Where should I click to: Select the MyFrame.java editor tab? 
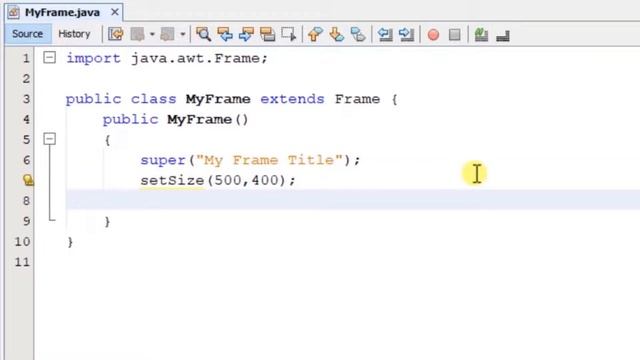tap(62, 12)
